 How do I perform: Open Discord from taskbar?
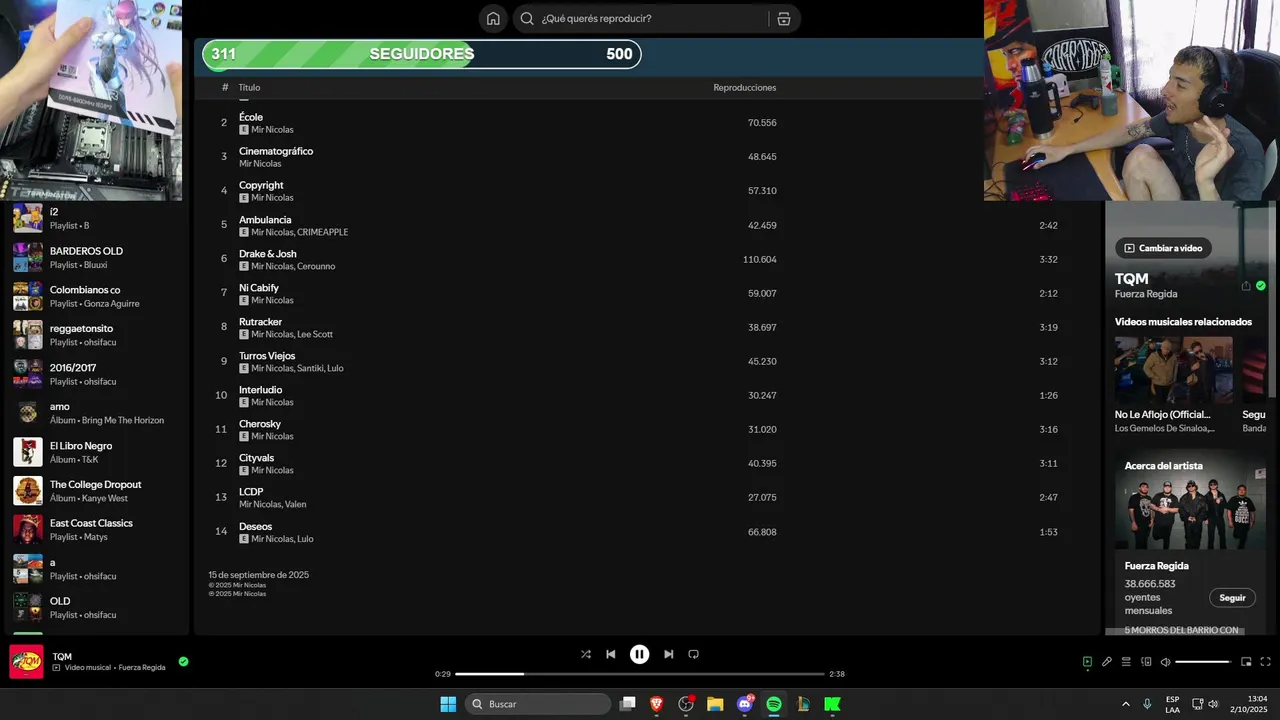745,704
